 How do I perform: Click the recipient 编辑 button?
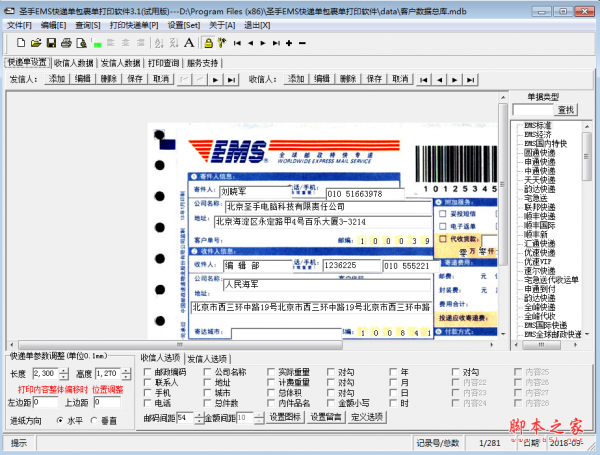point(322,79)
